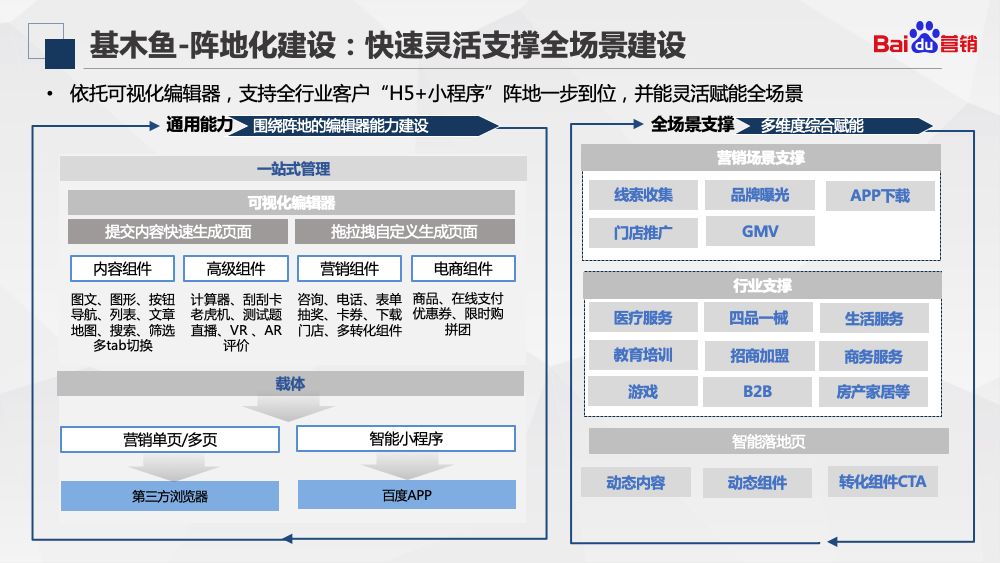
Task: Select the 教育培训 tile
Action: [x=643, y=355]
